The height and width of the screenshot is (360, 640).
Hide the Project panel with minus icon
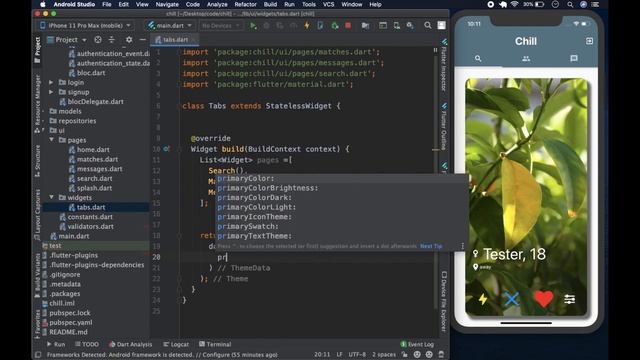142,40
